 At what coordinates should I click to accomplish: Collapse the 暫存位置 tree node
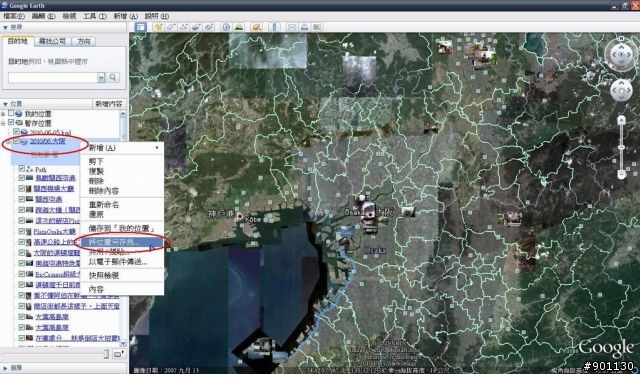3,123
